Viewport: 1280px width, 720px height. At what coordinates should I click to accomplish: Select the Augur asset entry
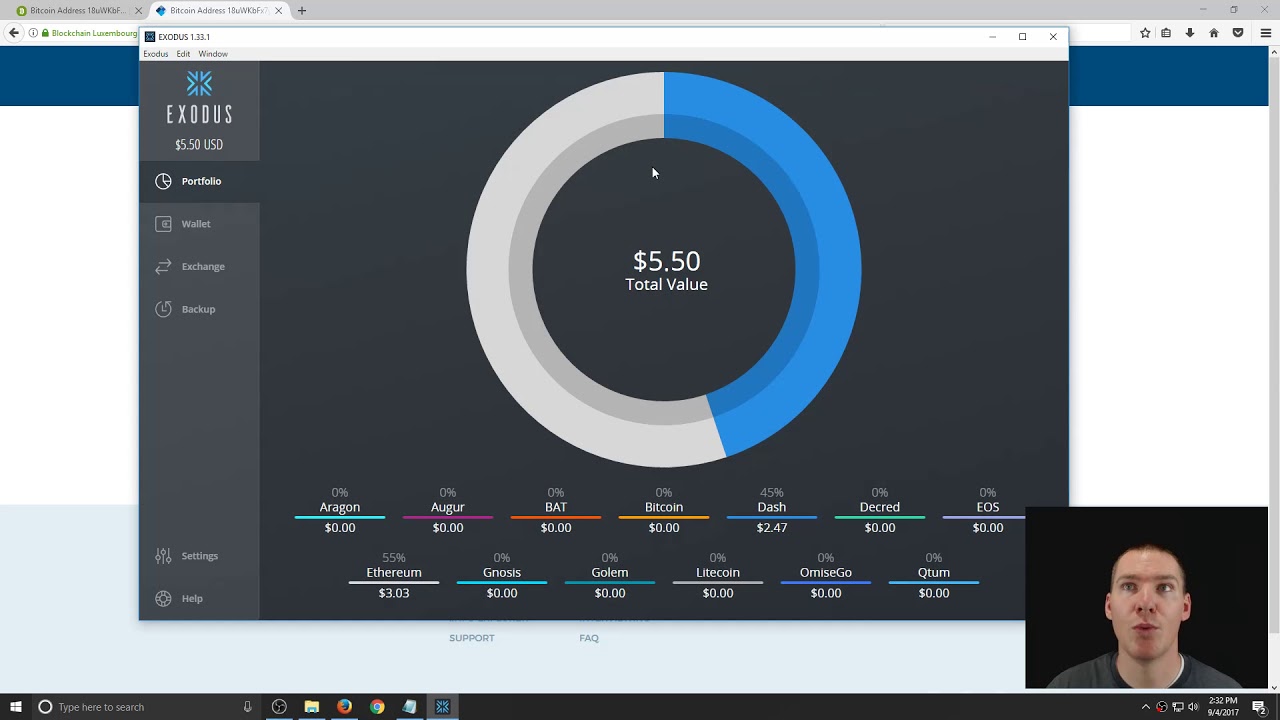pyautogui.click(x=448, y=510)
